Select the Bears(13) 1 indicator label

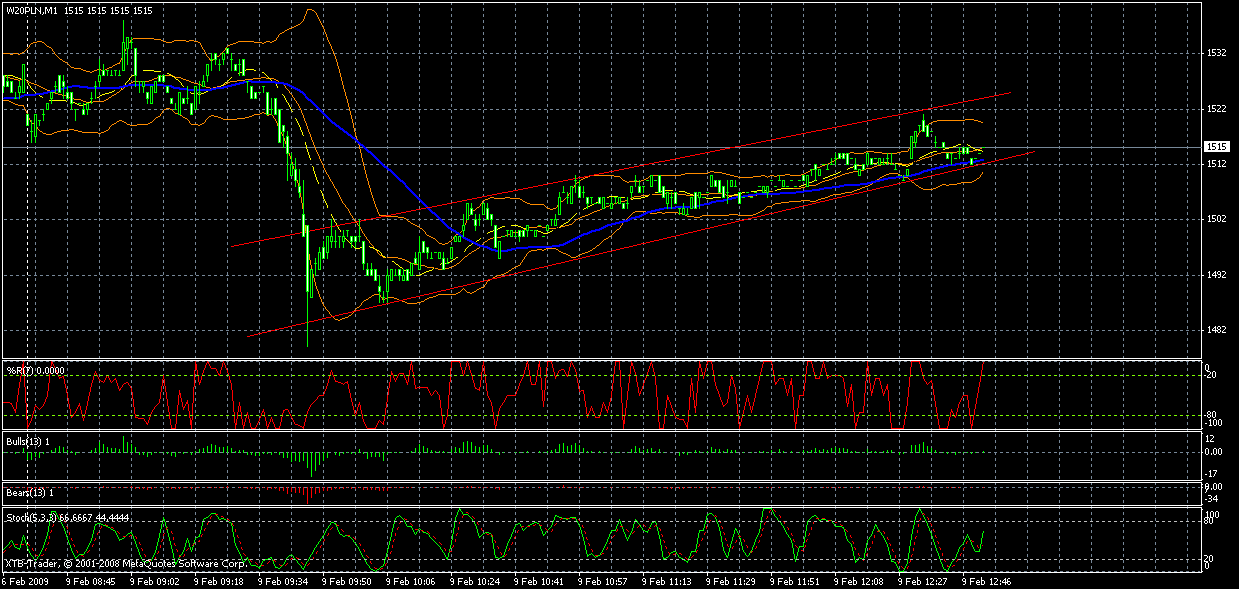pyautogui.click(x=29, y=493)
